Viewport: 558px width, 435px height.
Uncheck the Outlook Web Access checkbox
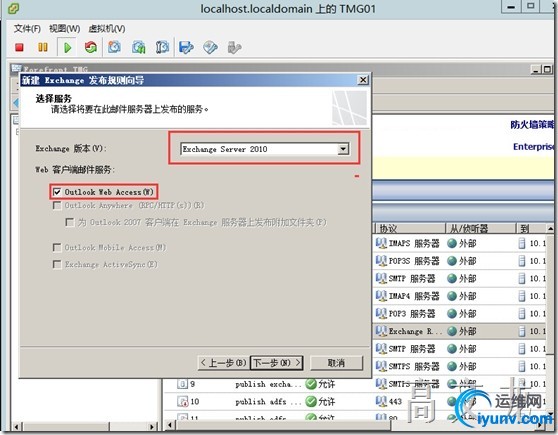coord(57,192)
